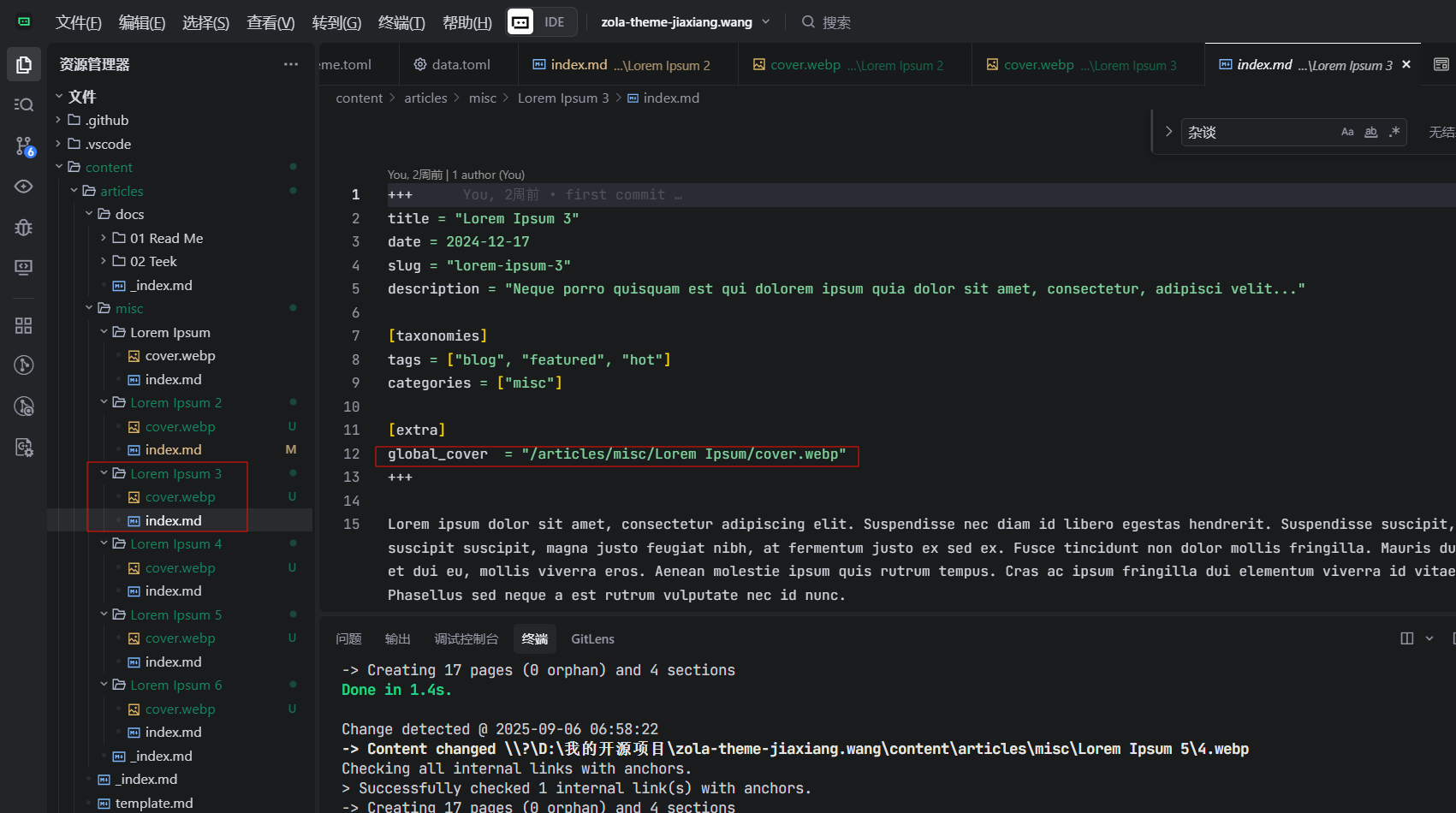Open the 终端(T) menu
The image size is (1456, 813).
click(401, 22)
